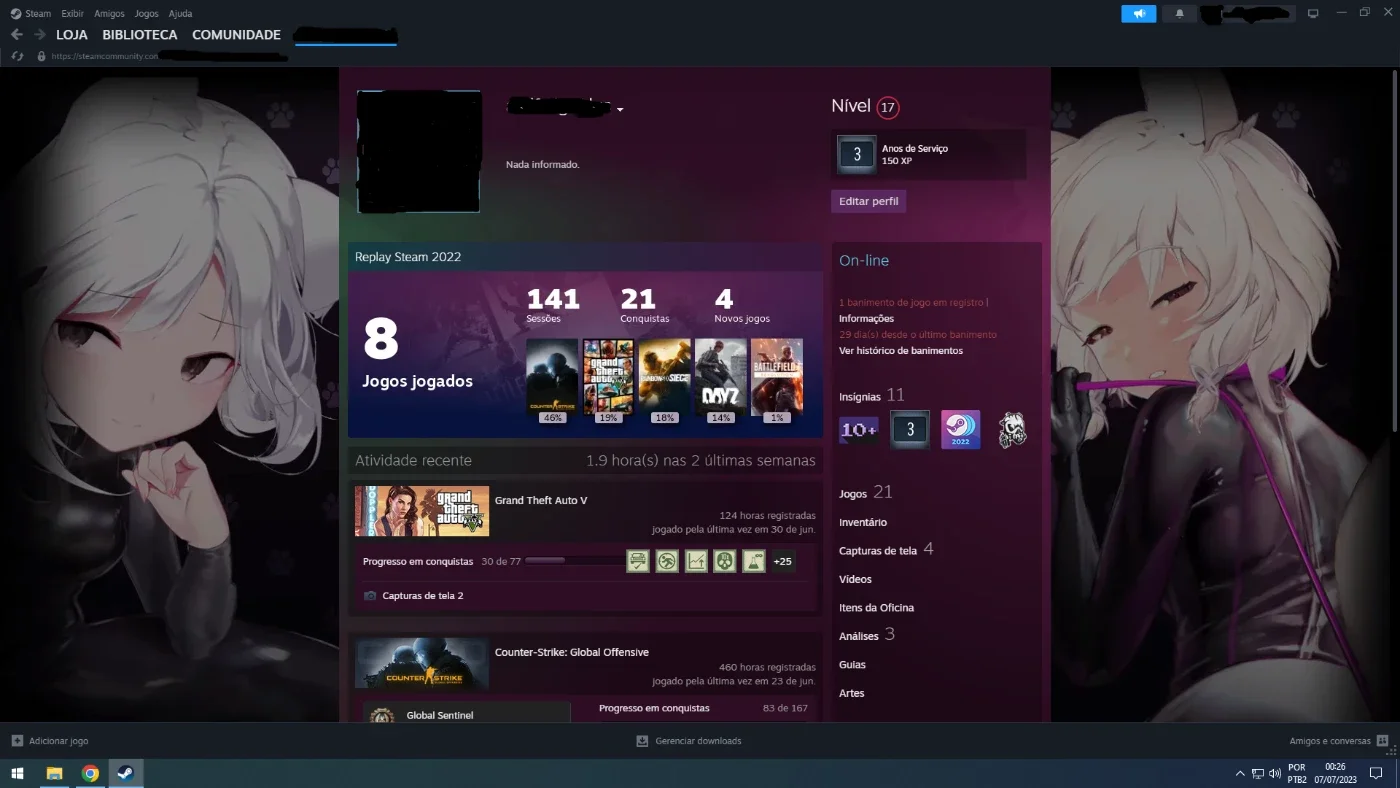The width and height of the screenshot is (1400, 788).
Task: Open the car achievement icon for GTA V
Action: (638, 561)
